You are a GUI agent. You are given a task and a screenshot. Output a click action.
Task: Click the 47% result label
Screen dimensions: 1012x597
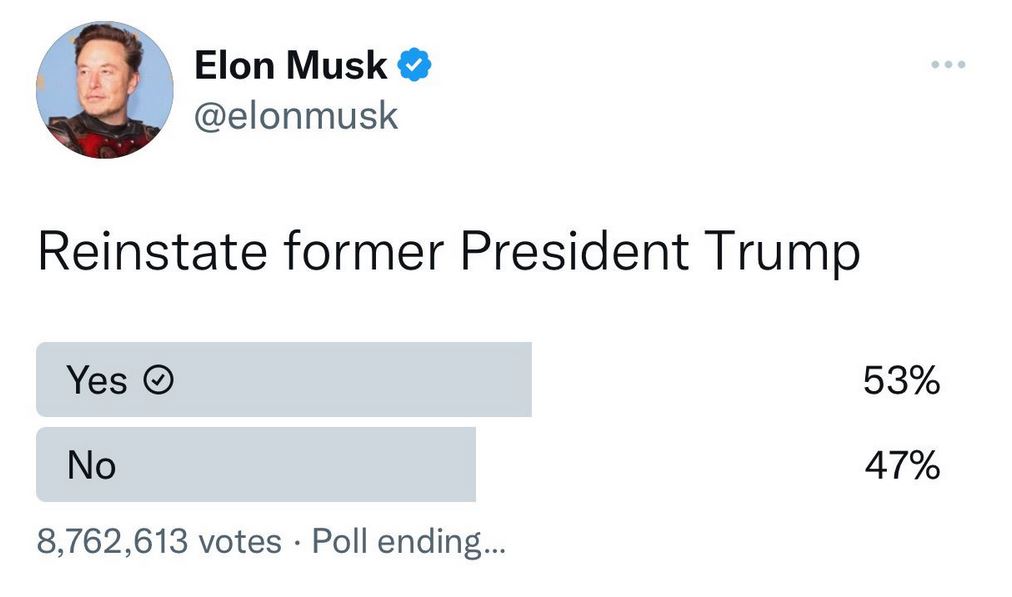(901, 465)
